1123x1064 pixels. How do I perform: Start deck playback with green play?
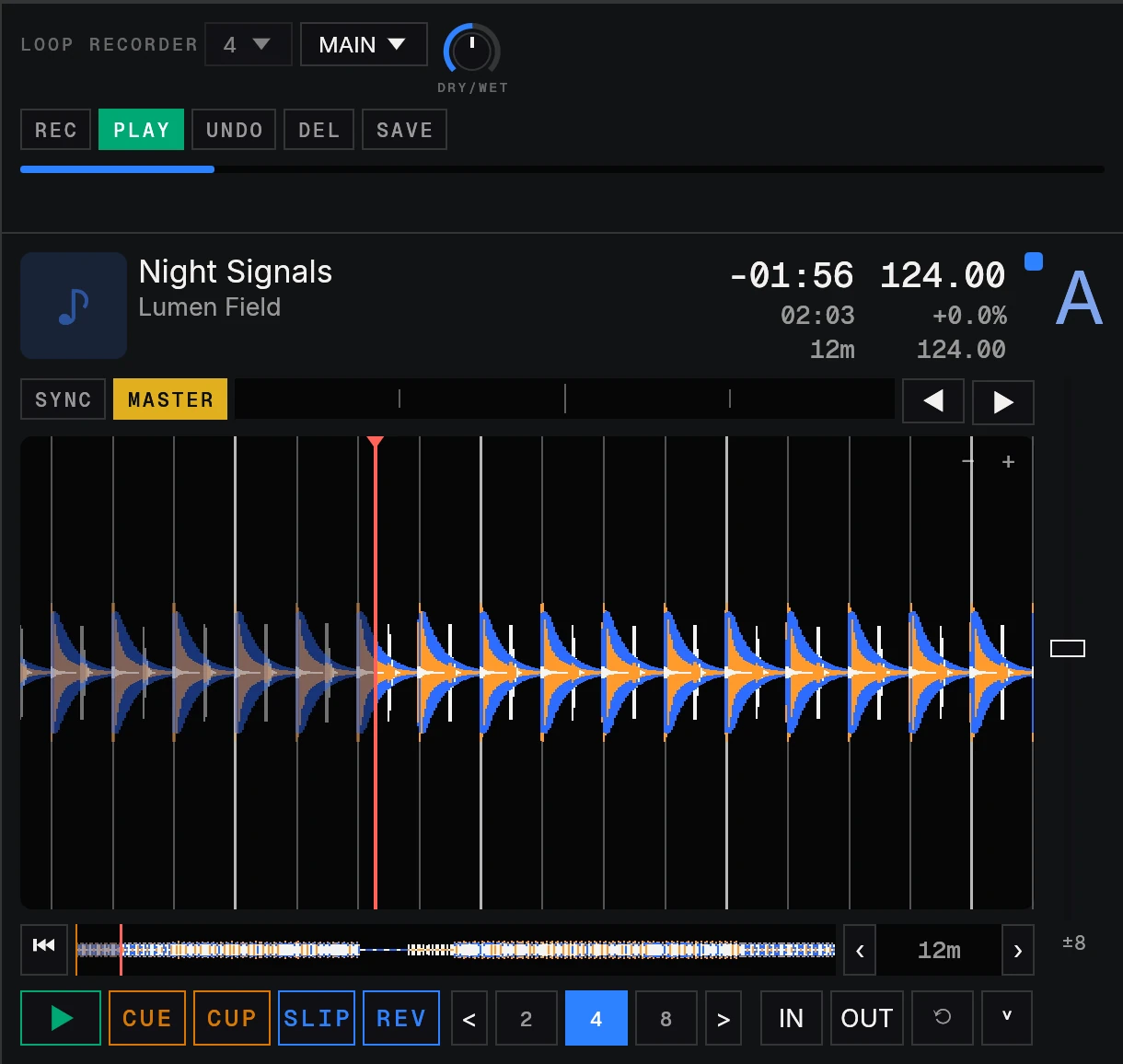[x=61, y=1018]
